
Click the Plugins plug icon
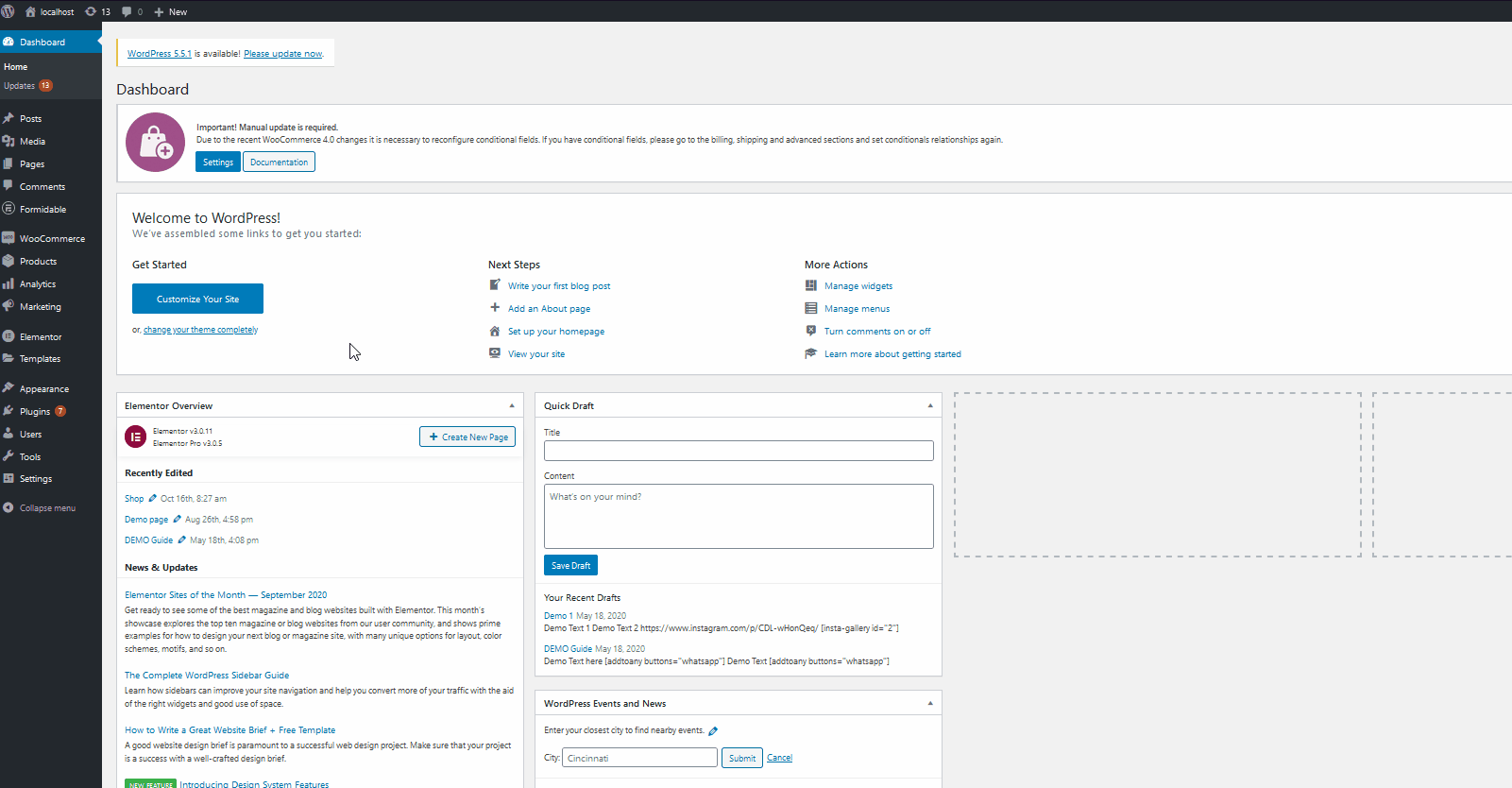click(x=8, y=411)
